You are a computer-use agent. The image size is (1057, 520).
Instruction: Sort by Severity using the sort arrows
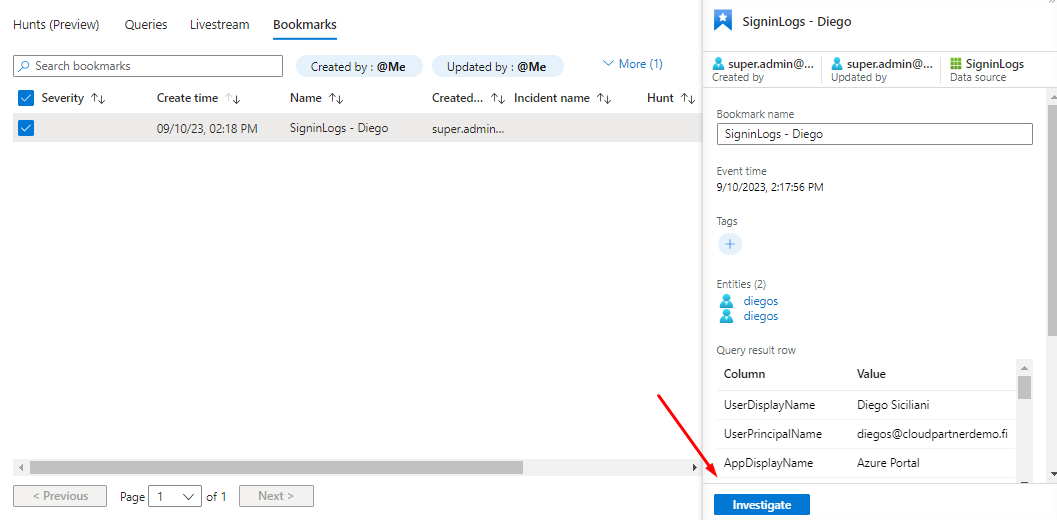98,99
